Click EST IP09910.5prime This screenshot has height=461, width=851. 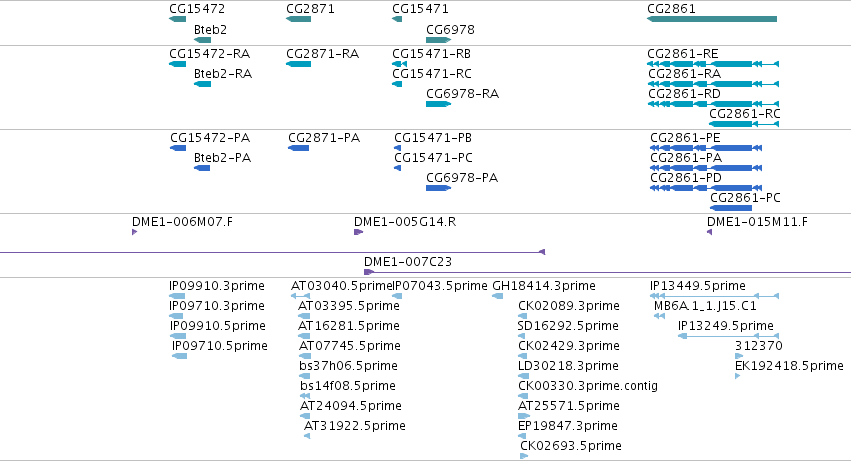[218, 326]
